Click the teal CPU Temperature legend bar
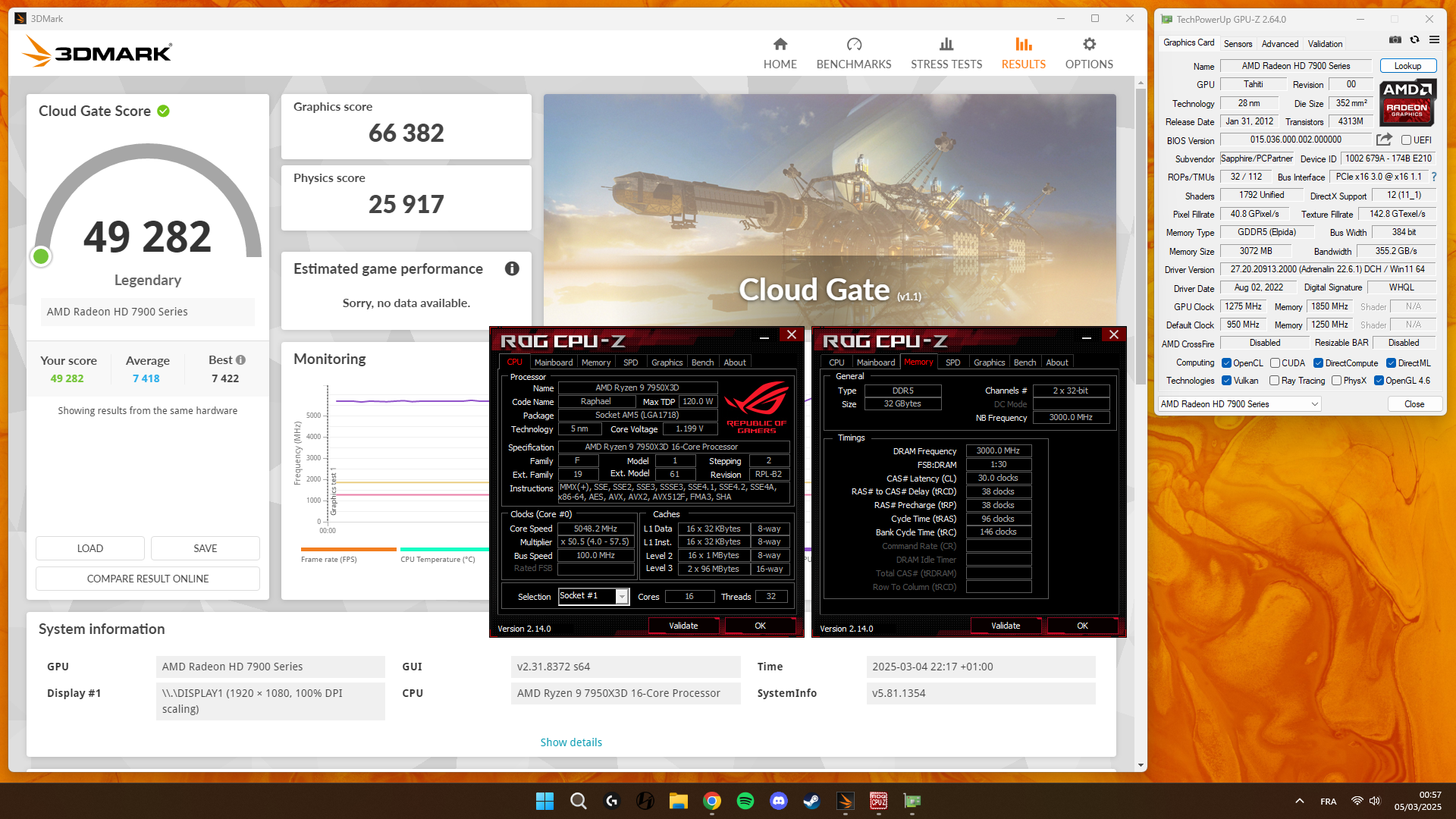This screenshot has width=1456, height=819. (x=444, y=549)
